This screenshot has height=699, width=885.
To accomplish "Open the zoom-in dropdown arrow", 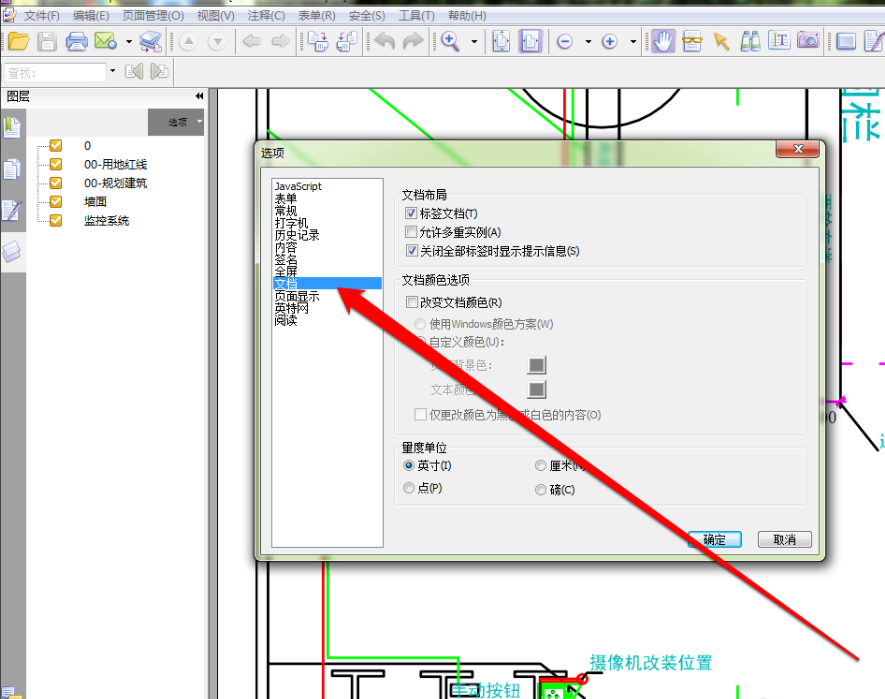I will coord(633,41).
